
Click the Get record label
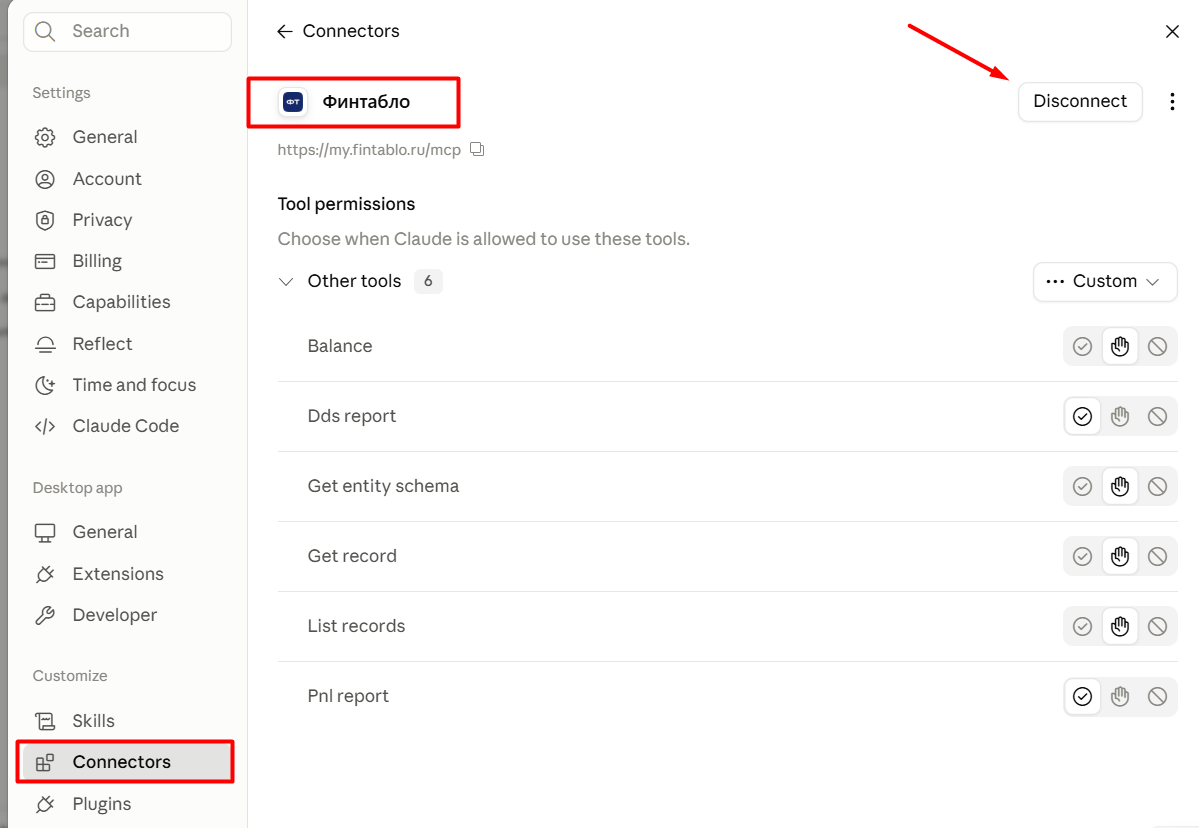coord(352,557)
